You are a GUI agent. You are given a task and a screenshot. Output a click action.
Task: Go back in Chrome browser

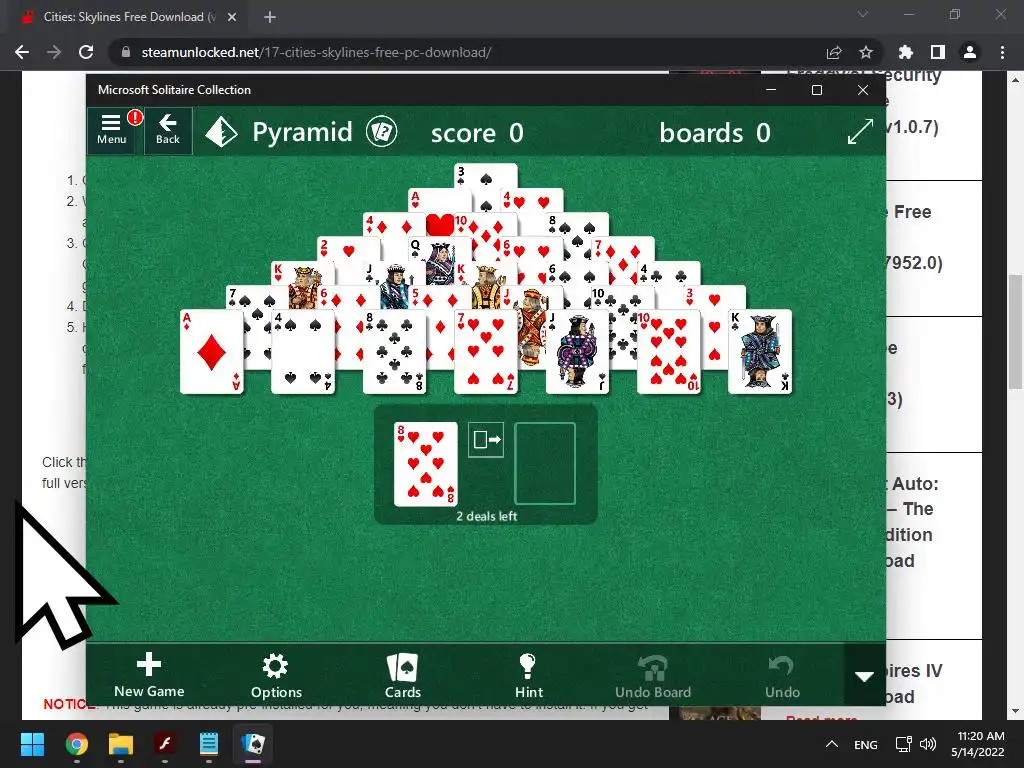(x=22, y=52)
